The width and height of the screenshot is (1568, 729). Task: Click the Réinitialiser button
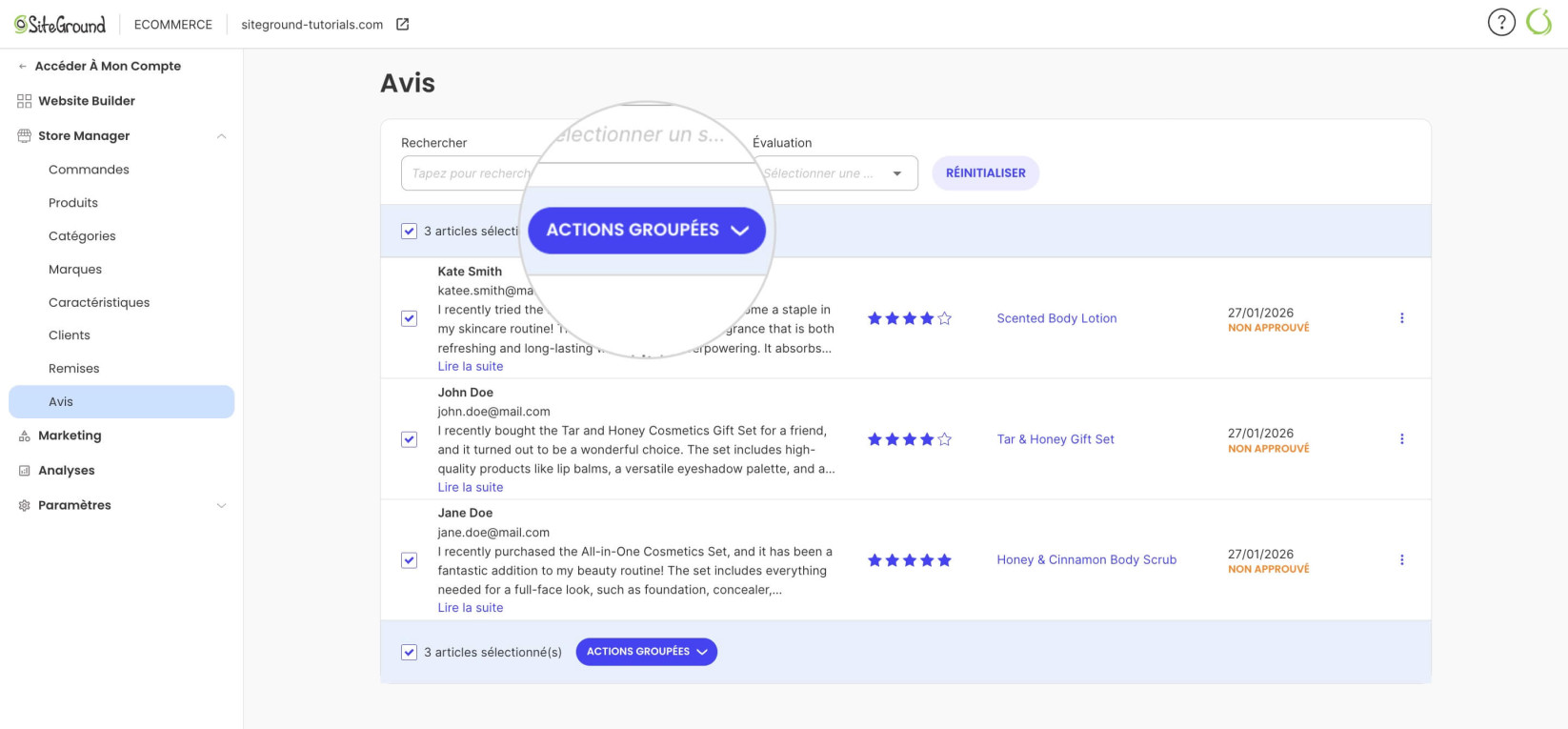[x=986, y=173]
